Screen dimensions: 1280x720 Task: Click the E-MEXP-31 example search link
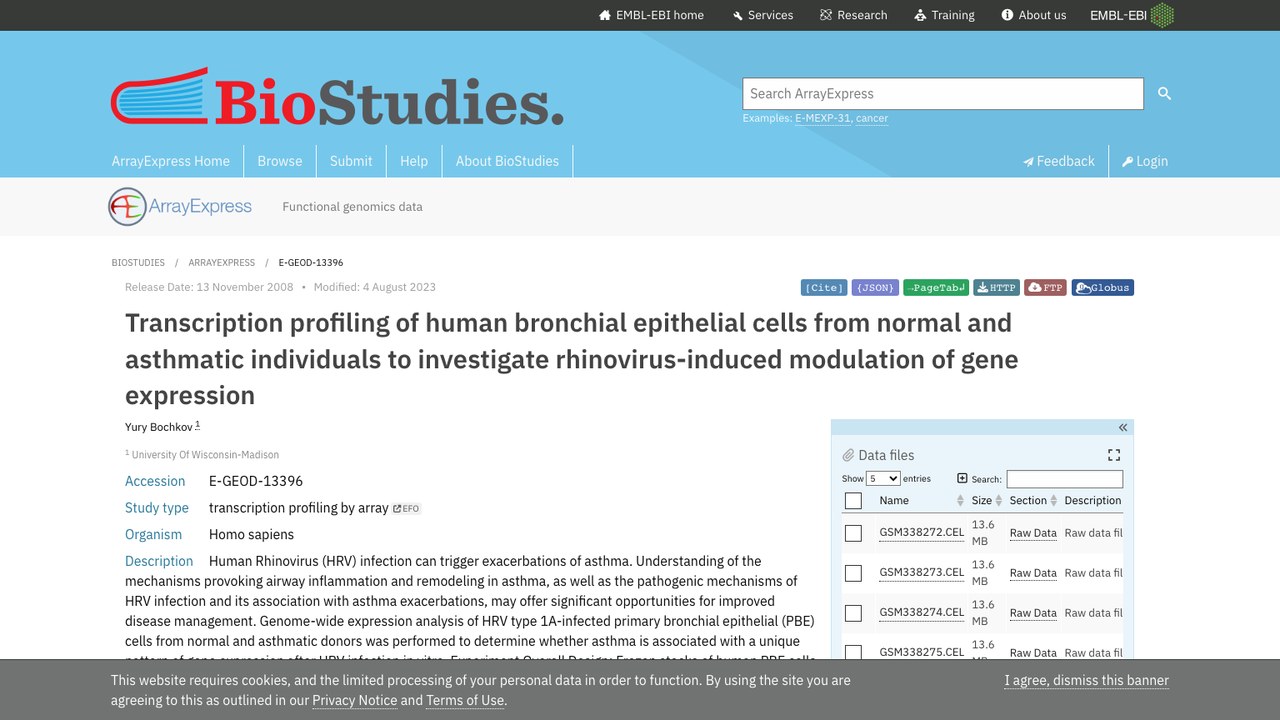click(823, 118)
